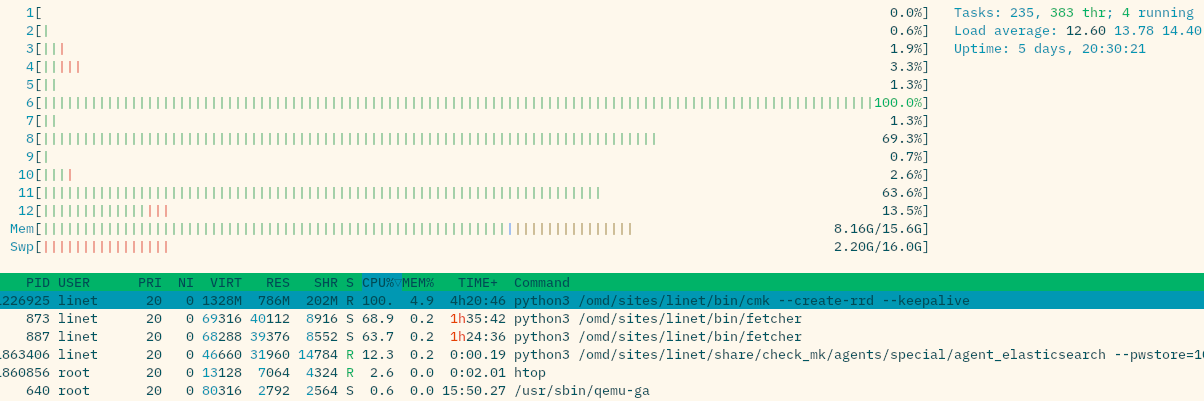
Task: Sort by the PRI column header
Action: 150,283
